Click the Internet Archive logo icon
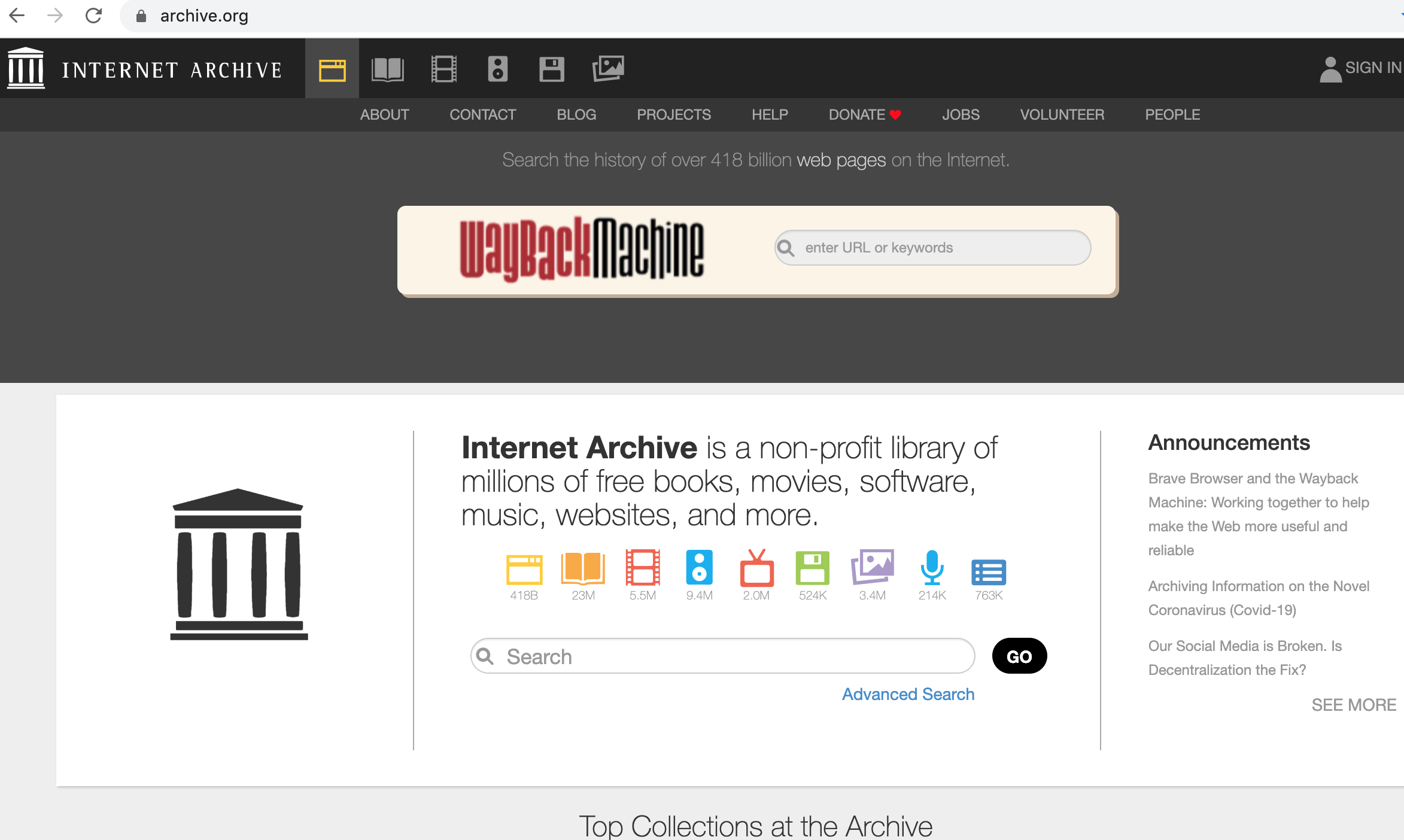 tap(25, 67)
